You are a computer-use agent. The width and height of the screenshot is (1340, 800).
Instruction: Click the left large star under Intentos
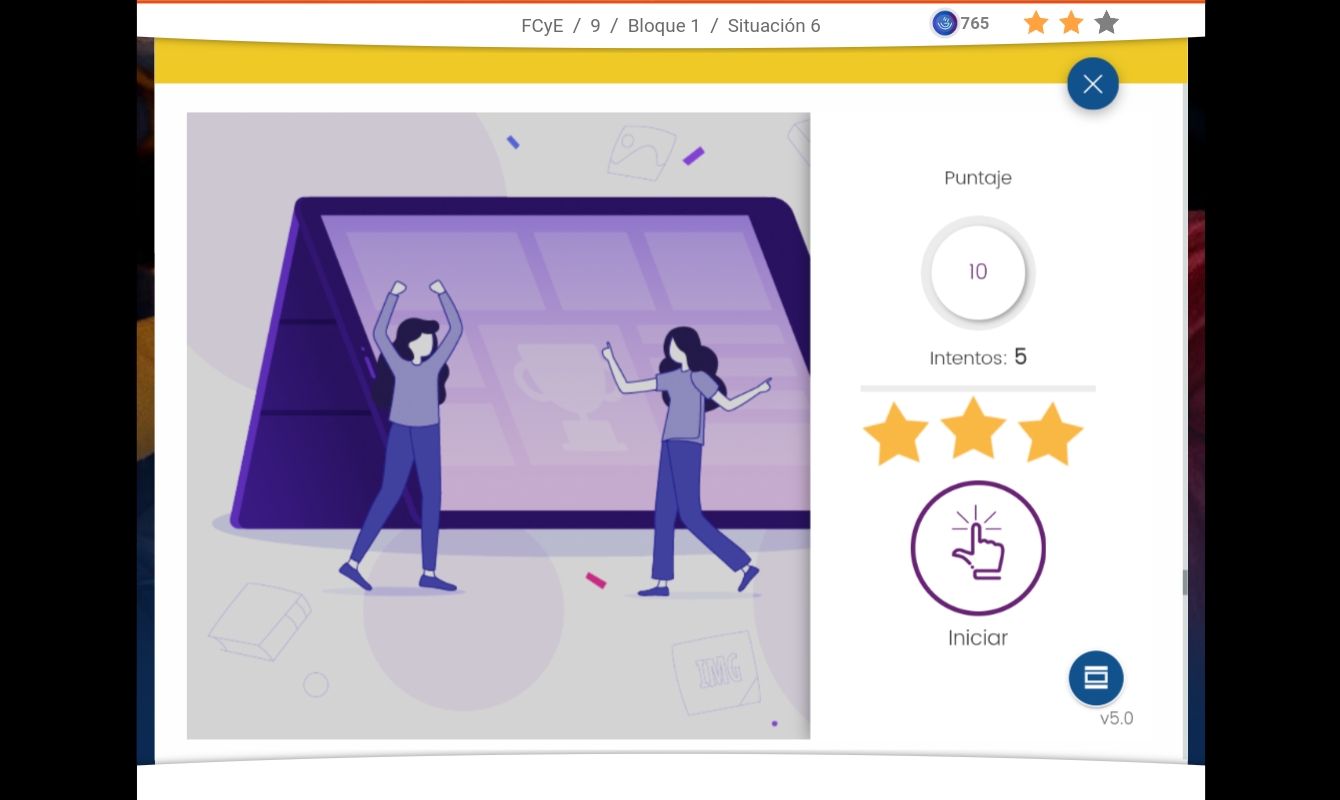click(896, 434)
